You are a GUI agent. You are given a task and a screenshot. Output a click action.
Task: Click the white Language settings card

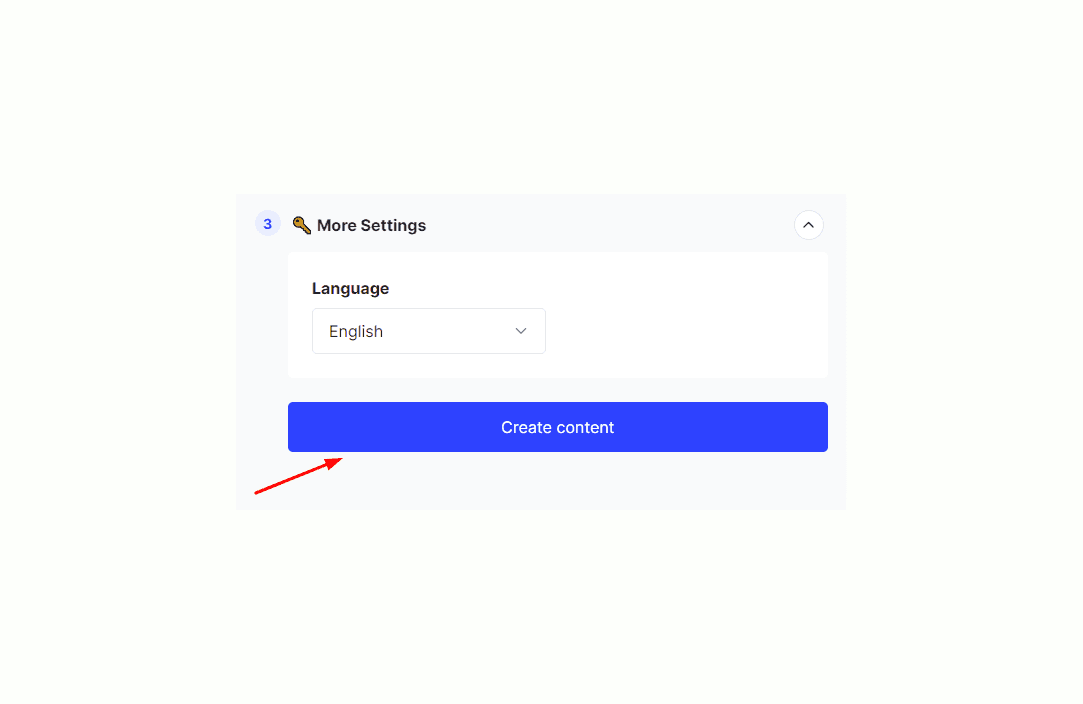557,315
